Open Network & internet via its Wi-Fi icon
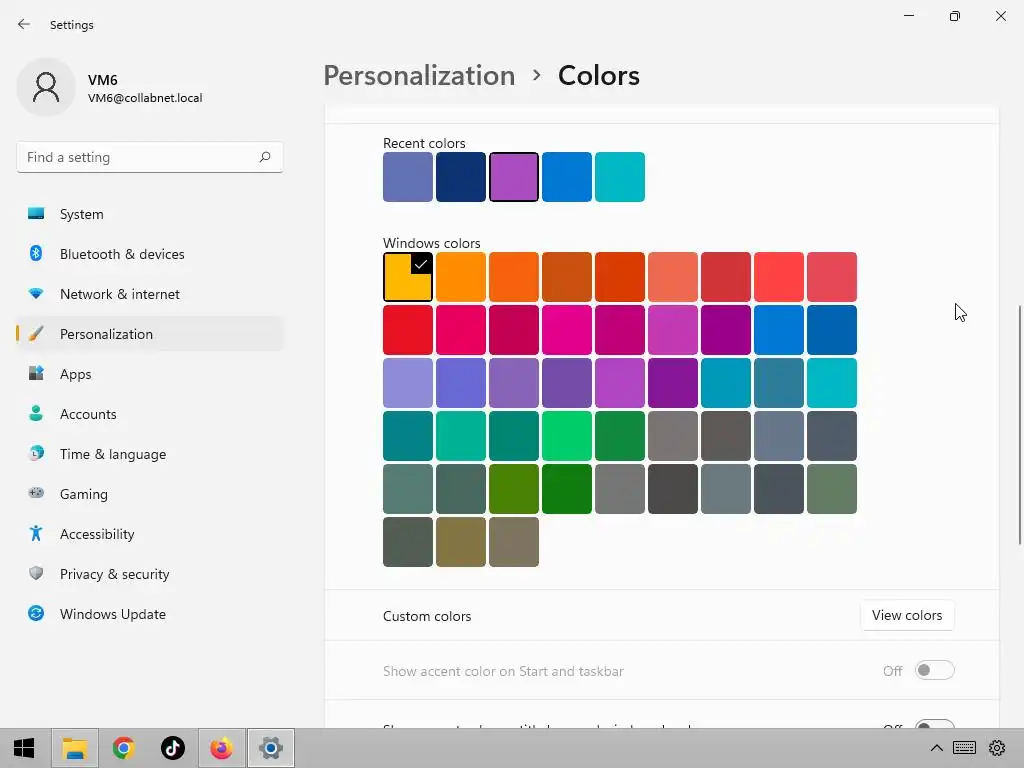This screenshot has height=768, width=1024. [x=36, y=294]
